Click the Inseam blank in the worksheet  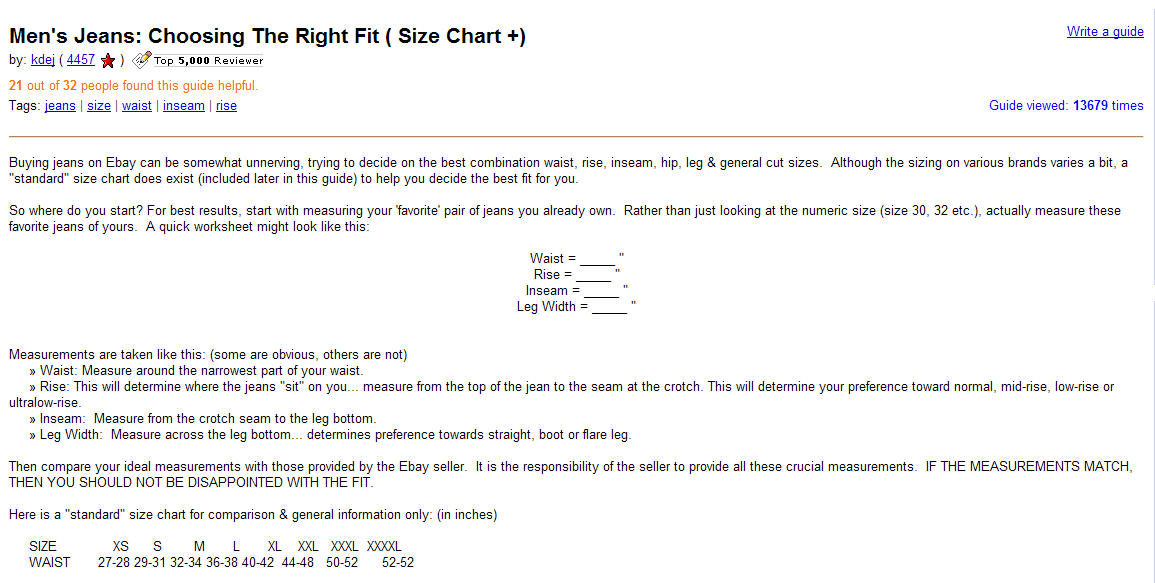tap(601, 290)
